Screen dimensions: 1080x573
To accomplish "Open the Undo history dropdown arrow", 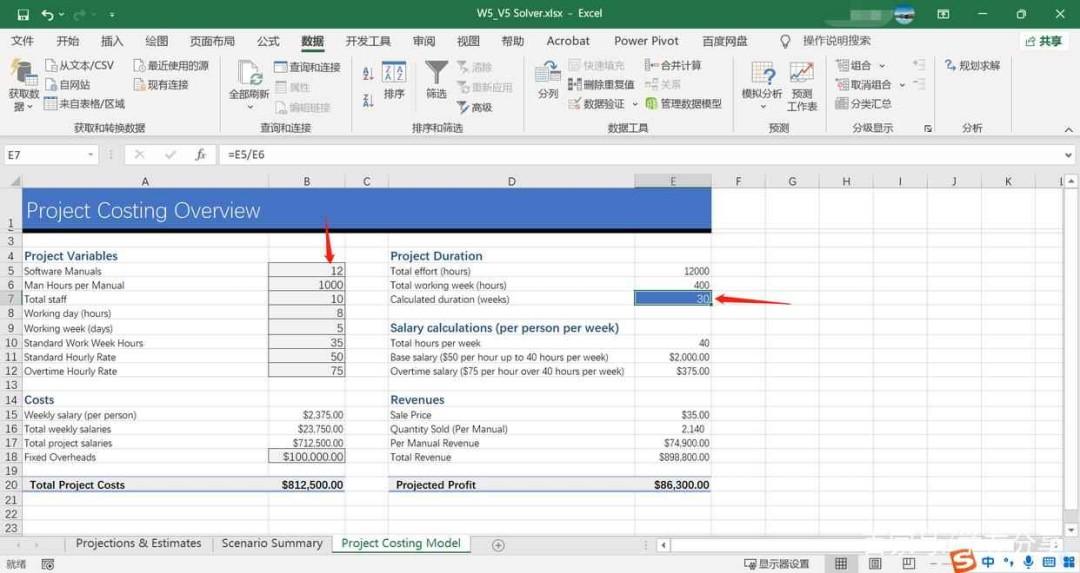I will coord(62,14).
